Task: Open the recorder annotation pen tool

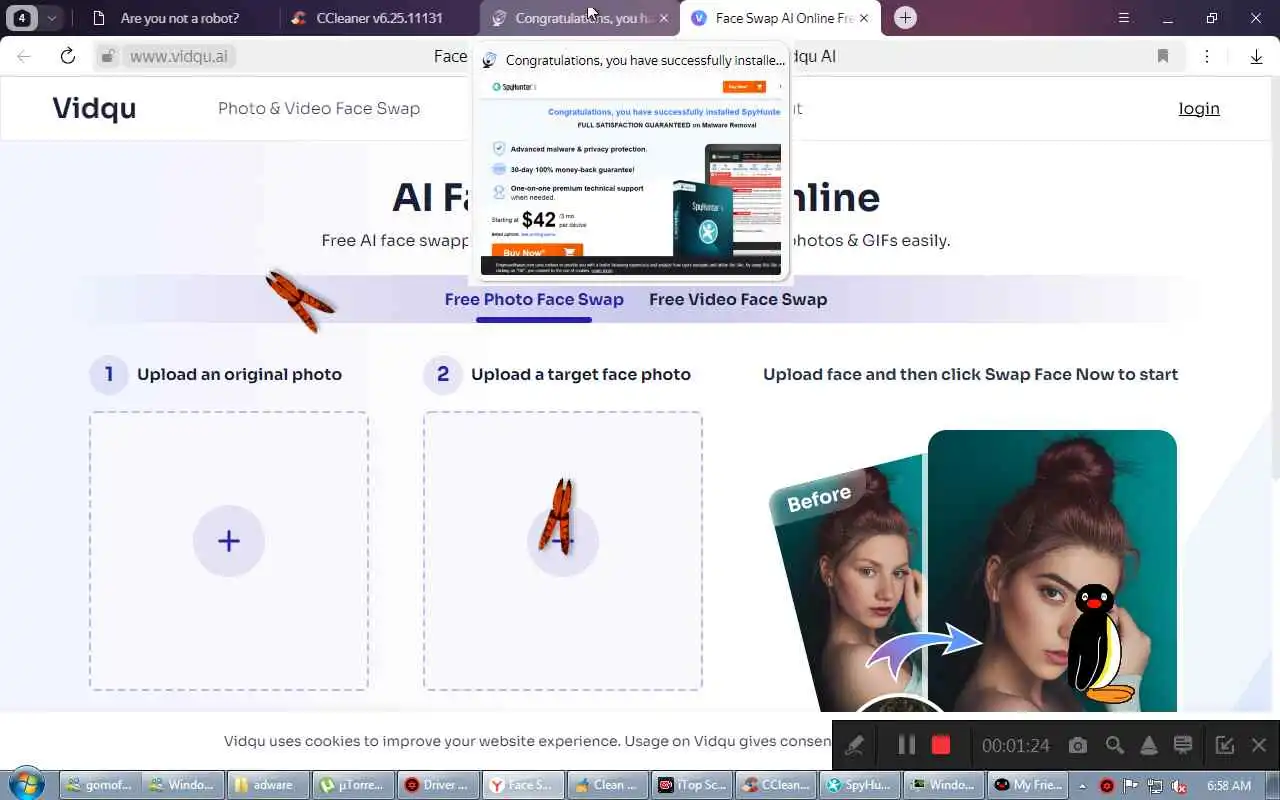Action: [854, 745]
